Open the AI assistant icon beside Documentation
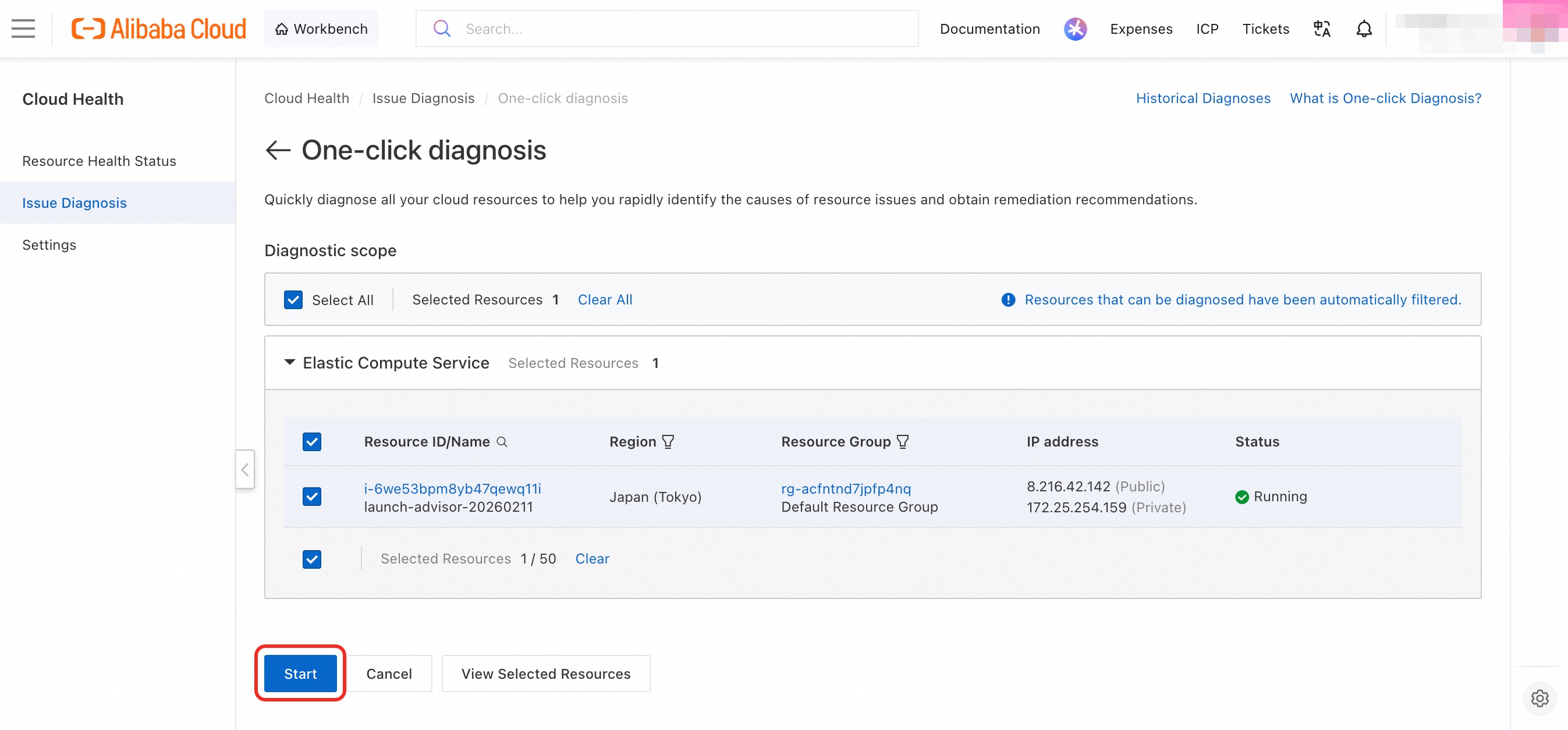 pyautogui.click(x=1075, y=29)
